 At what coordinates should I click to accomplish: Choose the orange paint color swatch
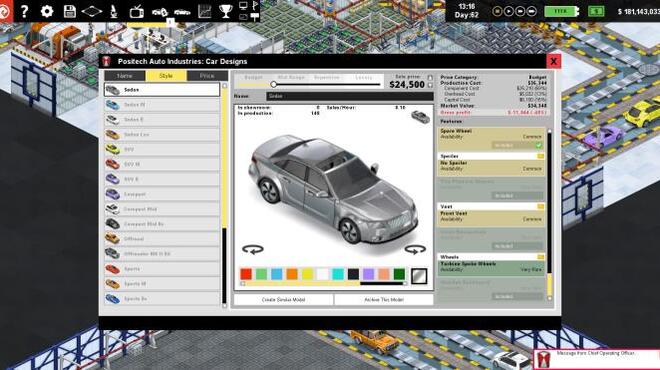click(x=292, y=274)
